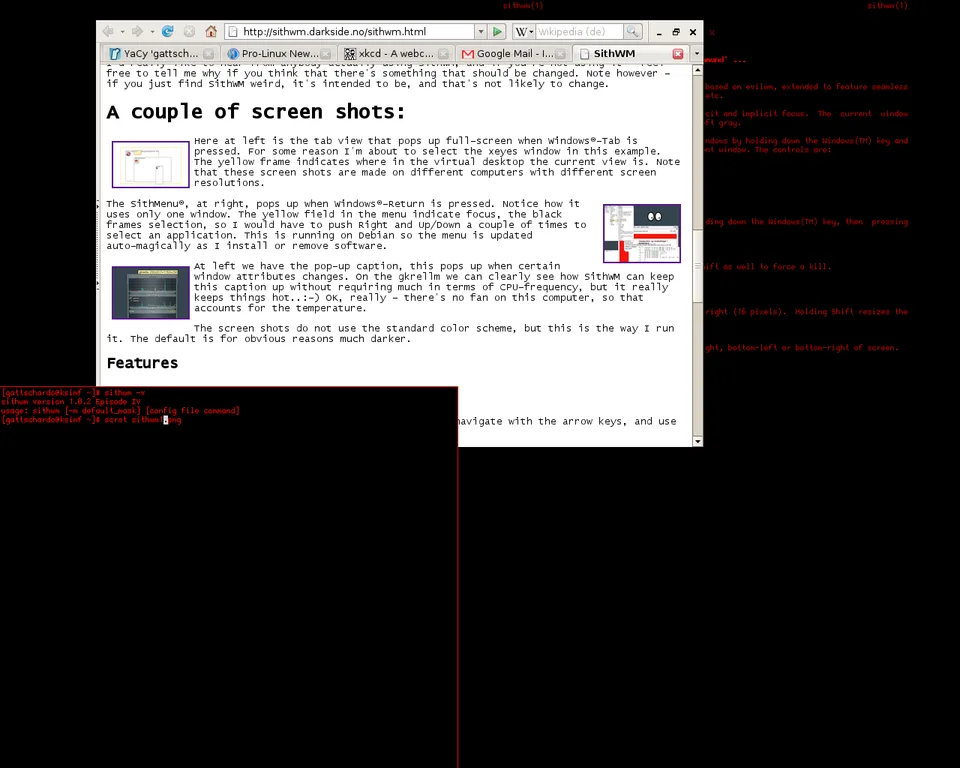
Task: Open the pop-up caption gkrellm thumbnail
Action: pyautogui.click(x=151, y=292)
